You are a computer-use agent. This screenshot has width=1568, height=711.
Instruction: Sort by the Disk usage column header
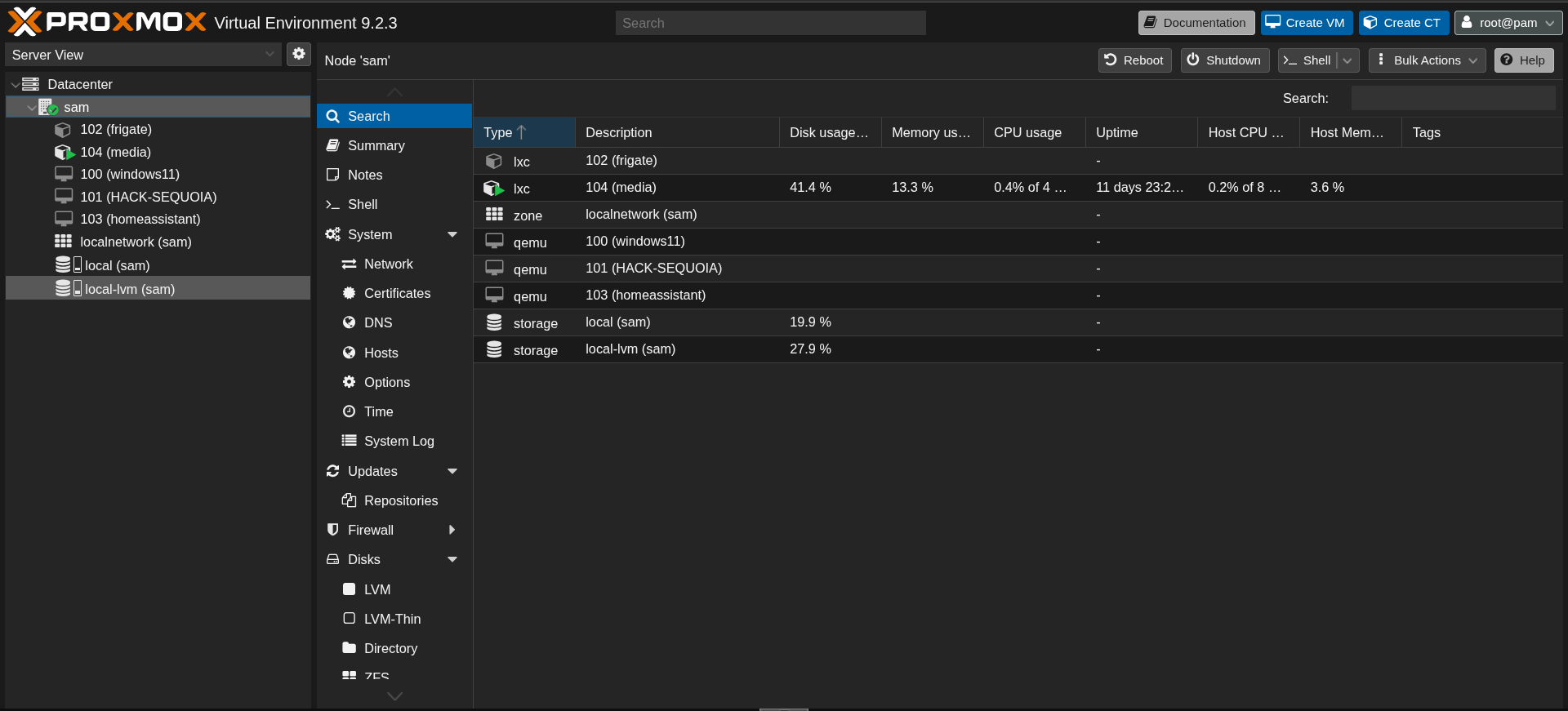[x=830, y=132]
